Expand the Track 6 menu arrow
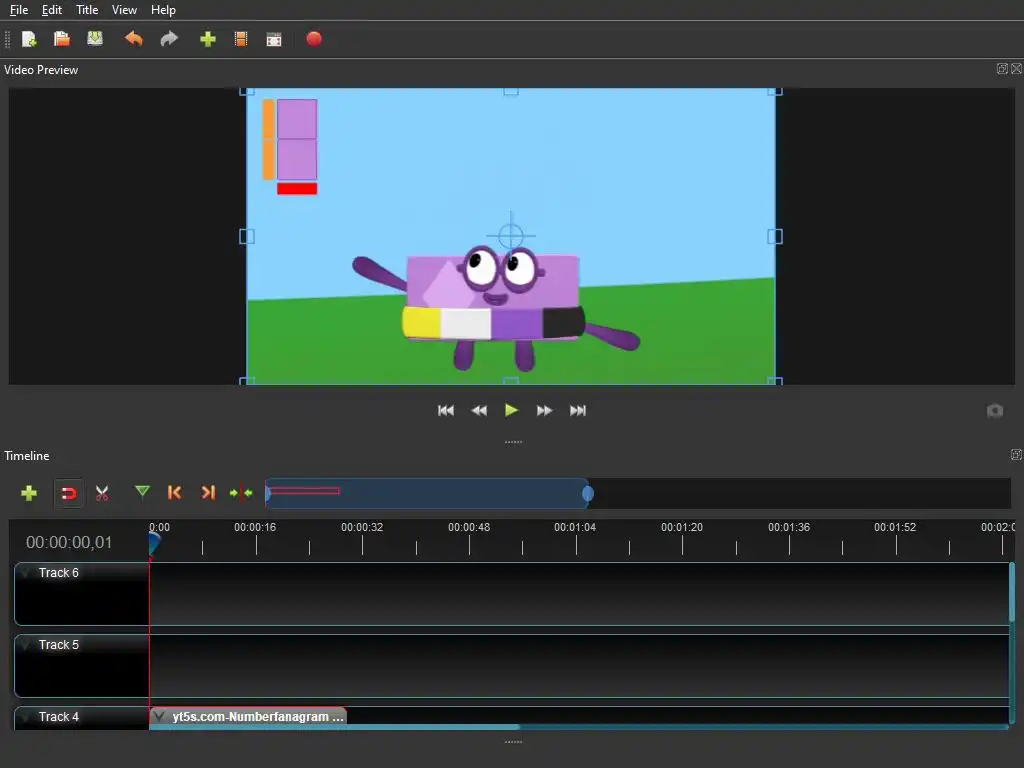Screen dimensions: 1024x768 click(x=27, y=573)
